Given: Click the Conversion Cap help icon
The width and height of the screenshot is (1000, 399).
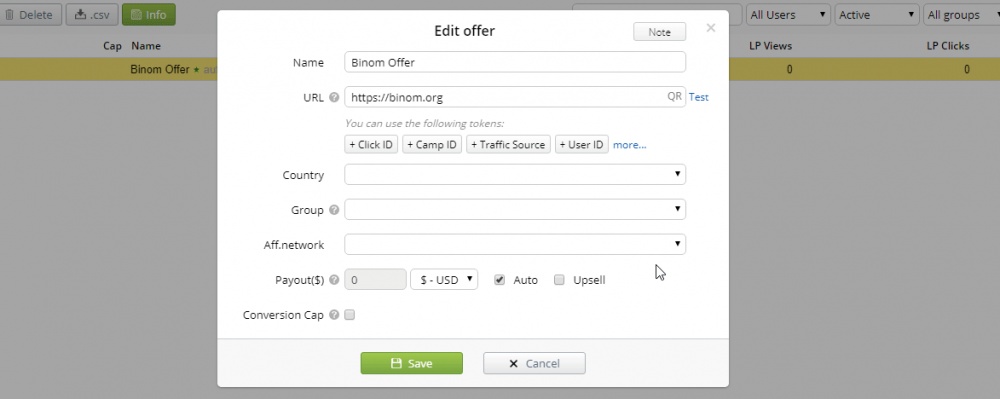Looking at the screenshot, I should pos(334,315).
